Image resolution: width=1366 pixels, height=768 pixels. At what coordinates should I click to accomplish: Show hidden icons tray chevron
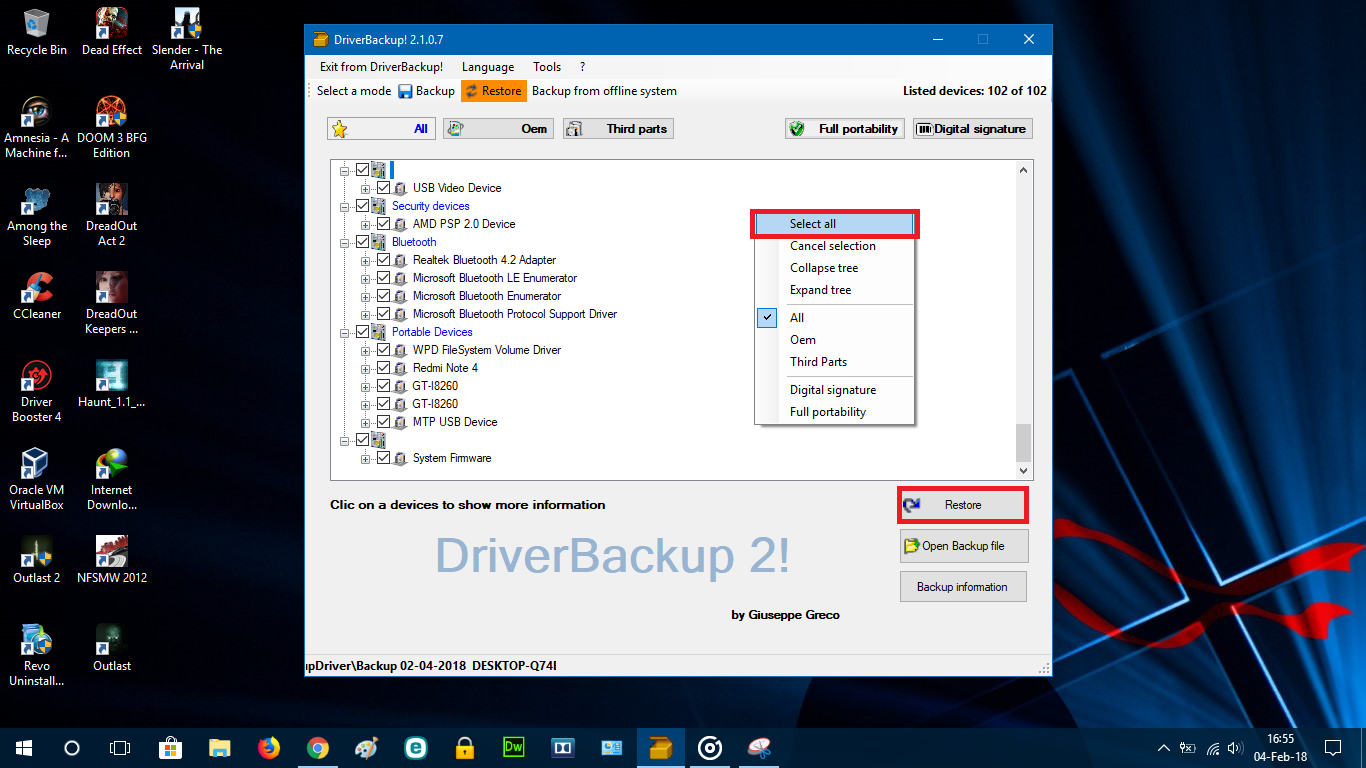tap(1164, 747)
